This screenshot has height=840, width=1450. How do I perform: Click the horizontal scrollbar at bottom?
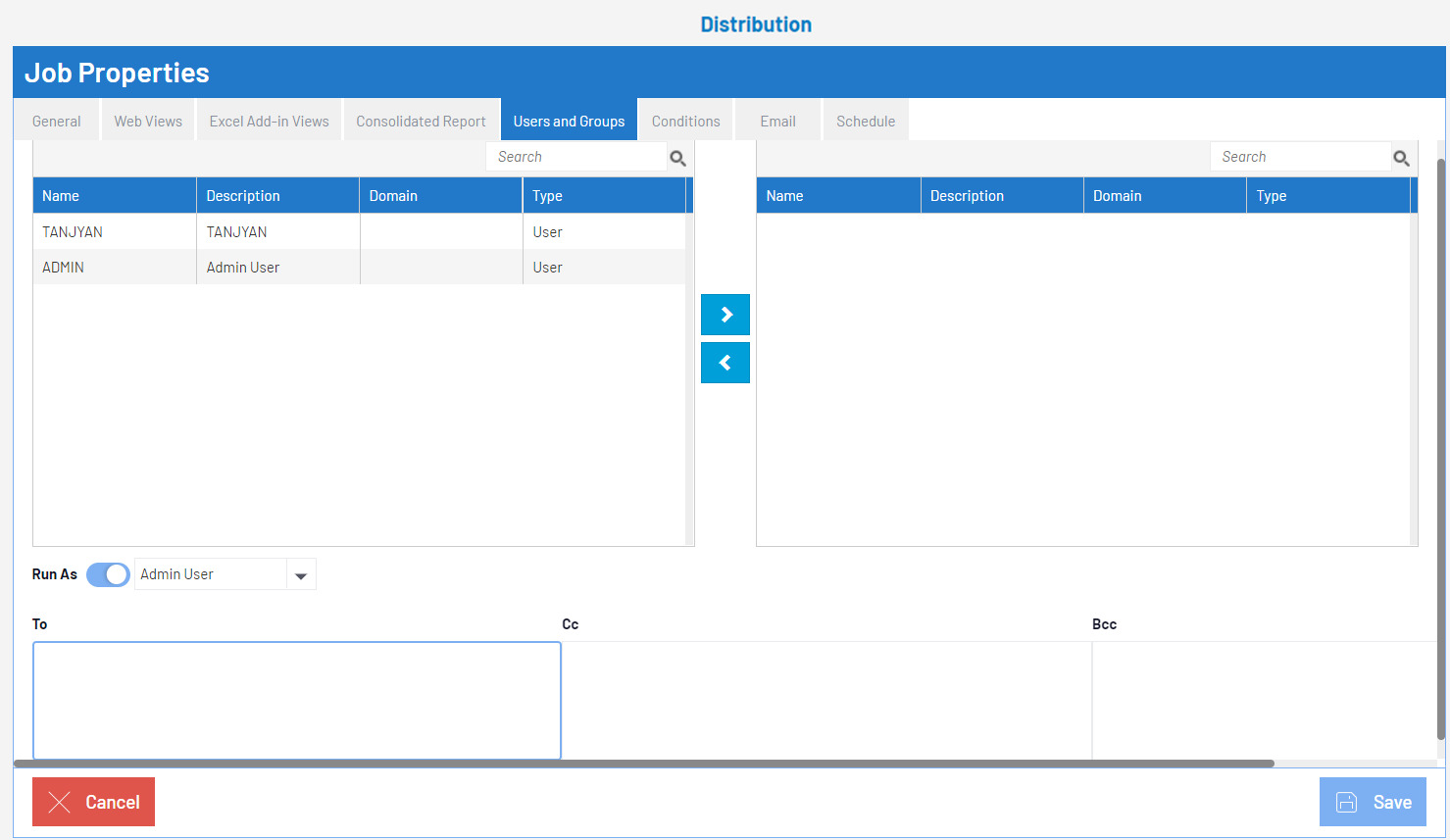click(643, 764)
